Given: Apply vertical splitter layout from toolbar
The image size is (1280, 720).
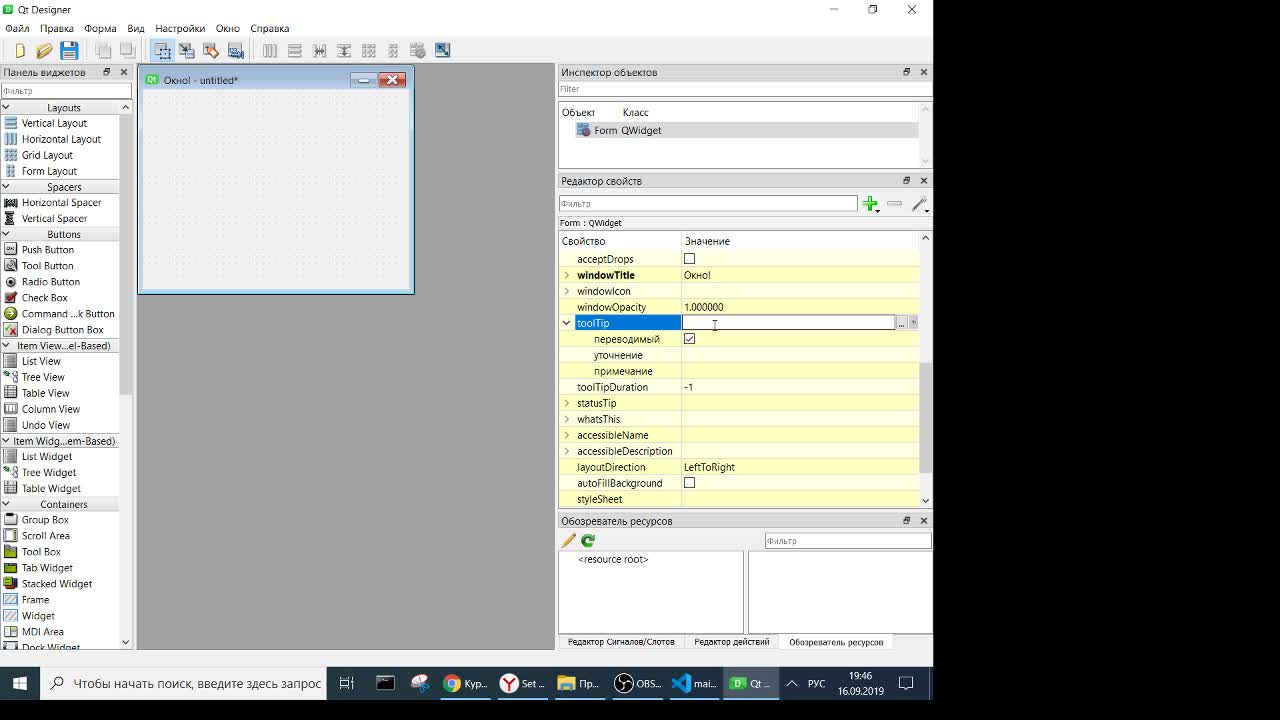Looking at the screenshot, I should click(x=344, y=50).
